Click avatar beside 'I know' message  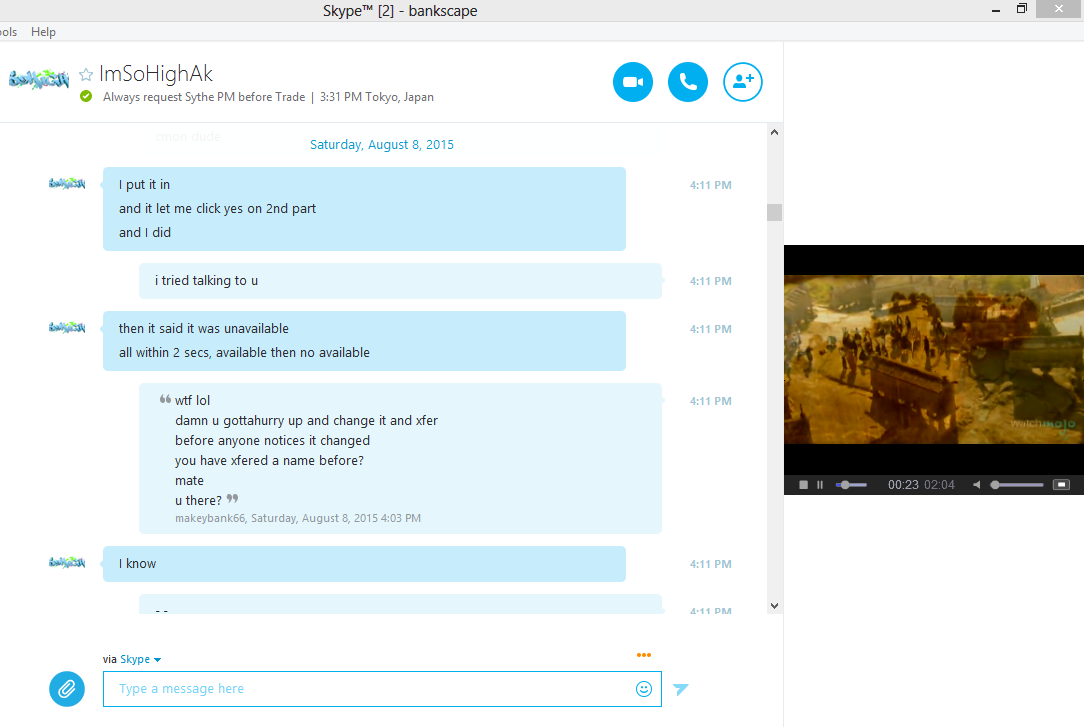pos(67,563)
